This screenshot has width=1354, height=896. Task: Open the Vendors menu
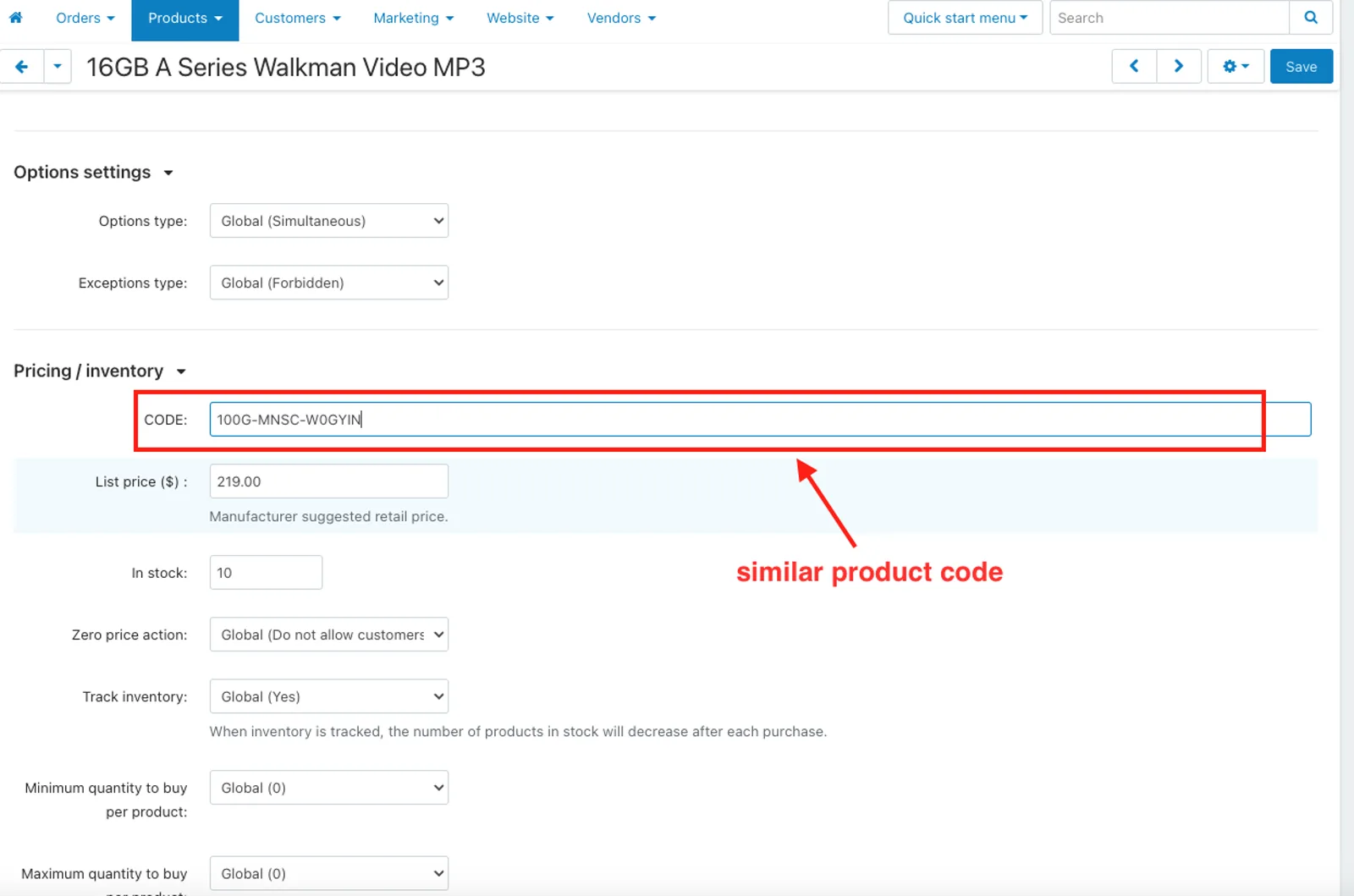621,18
